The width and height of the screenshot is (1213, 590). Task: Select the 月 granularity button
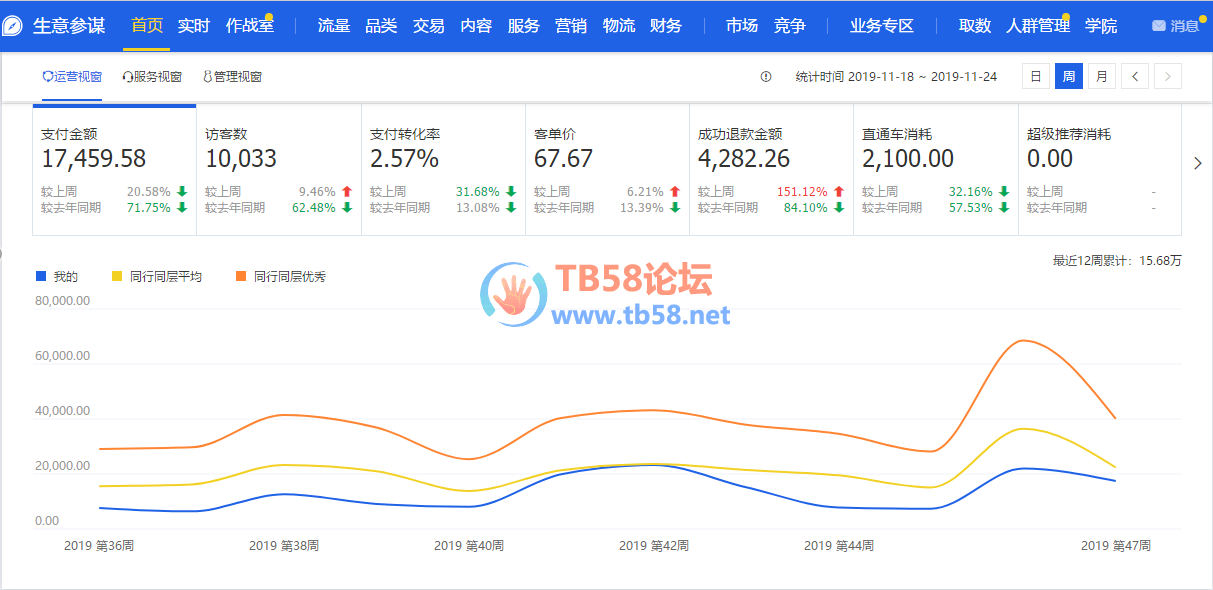coord(1102,76)
